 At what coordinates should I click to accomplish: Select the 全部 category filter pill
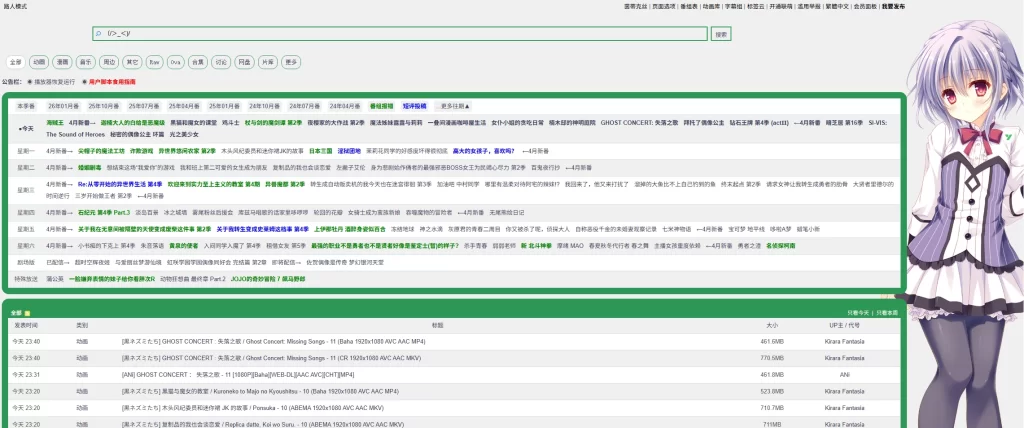16,62
